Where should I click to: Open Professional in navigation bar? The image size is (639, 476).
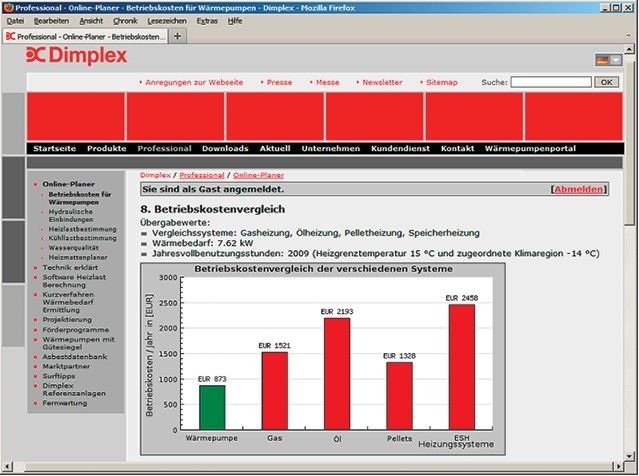click(x=164, y=148)
